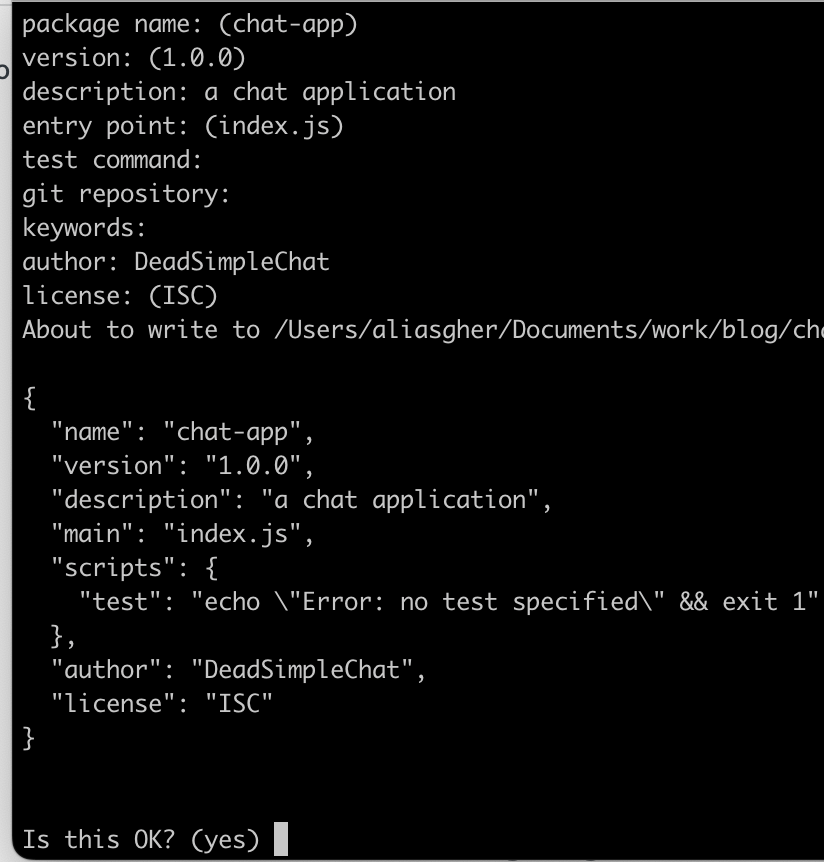Click the 'author: DeadSimpleChat' prompt line
The width and height of the screenshot is (824, 862).
coord(176,262)
